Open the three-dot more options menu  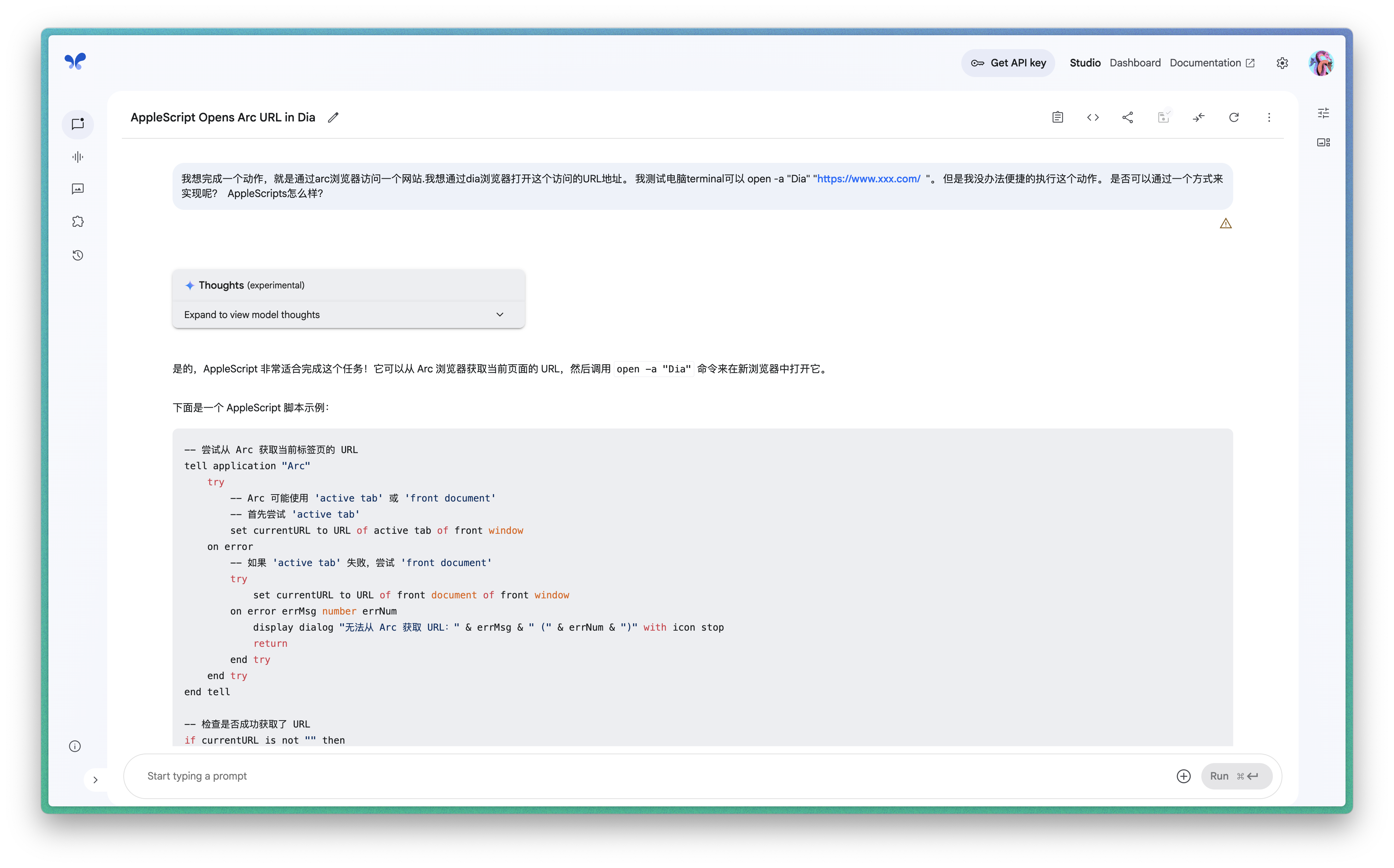1269,117
